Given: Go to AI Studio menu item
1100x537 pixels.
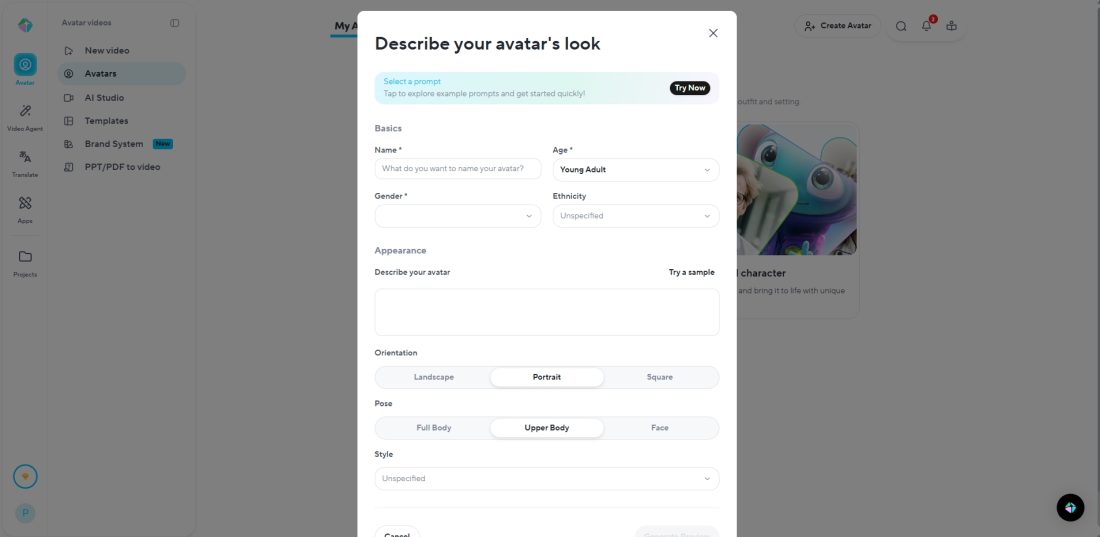Looking at the screenshot, I should click(x=104, y=98).
